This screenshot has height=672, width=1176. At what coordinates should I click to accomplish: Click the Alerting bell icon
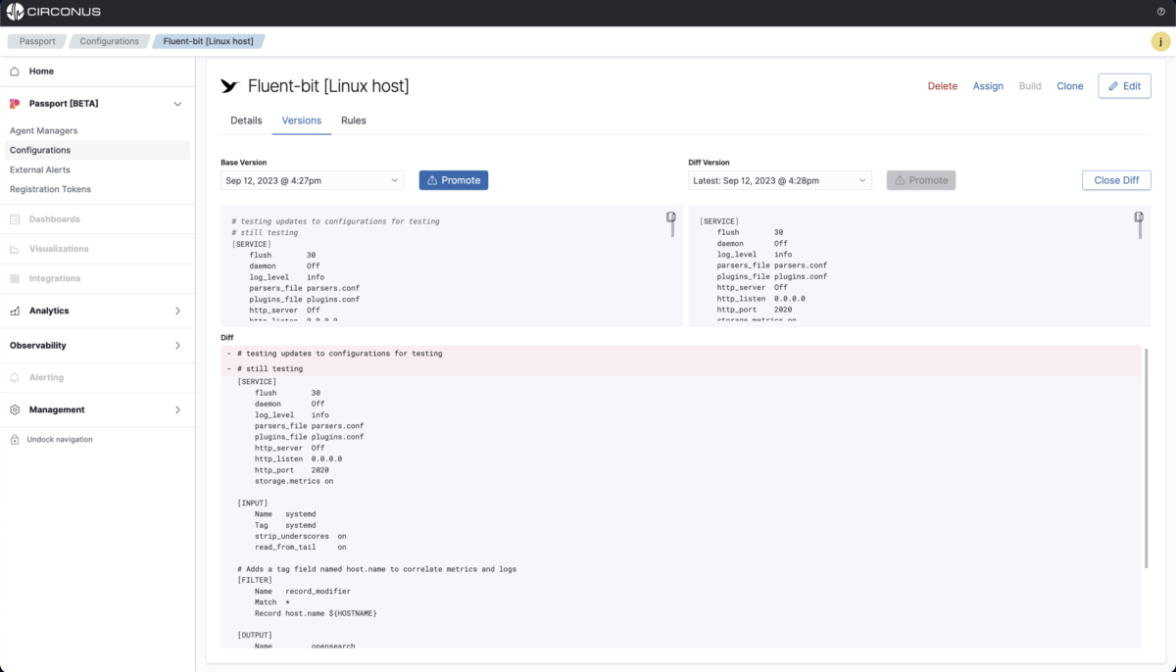click(x=14, y=377)
